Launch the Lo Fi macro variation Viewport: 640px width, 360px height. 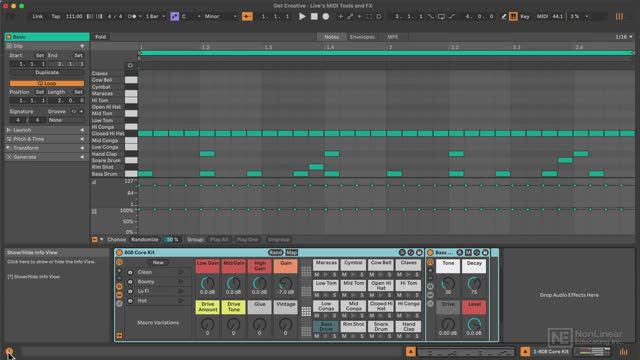181,291
